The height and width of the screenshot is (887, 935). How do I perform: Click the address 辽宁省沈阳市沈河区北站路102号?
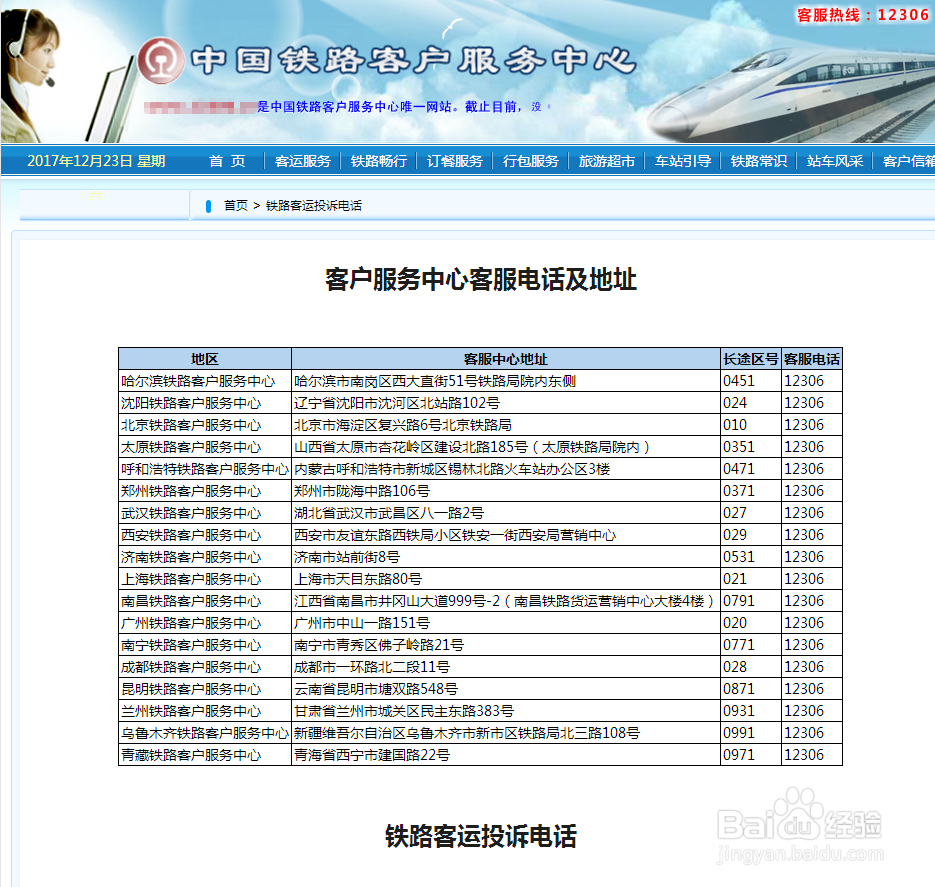click(x=397, y=403)
